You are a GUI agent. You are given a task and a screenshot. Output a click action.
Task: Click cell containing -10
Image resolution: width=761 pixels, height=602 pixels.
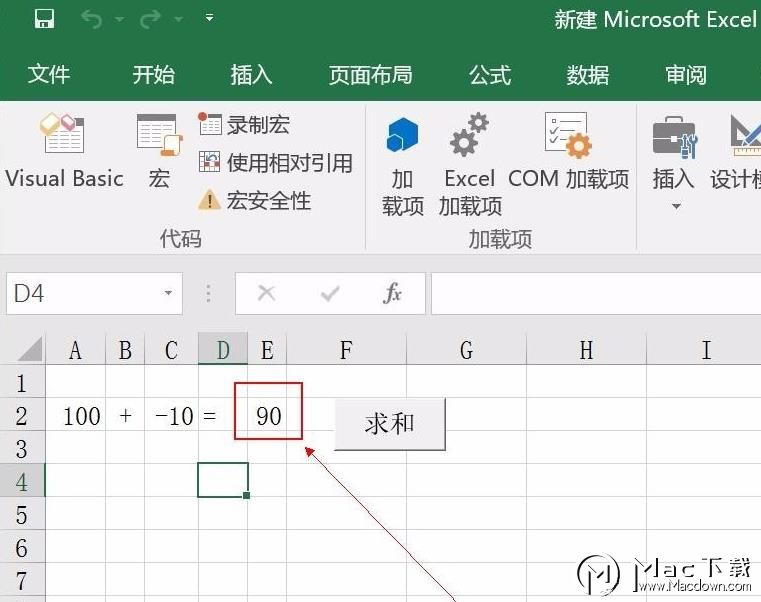tap(171, 416)
